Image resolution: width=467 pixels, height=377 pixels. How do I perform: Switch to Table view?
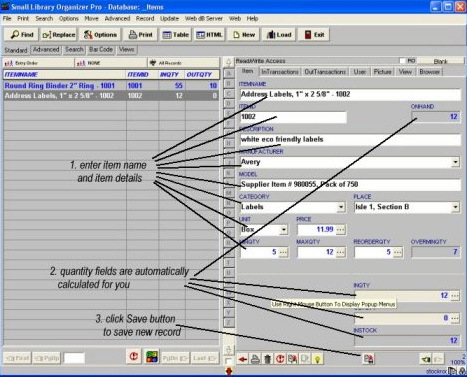click(x=175, y=35)
